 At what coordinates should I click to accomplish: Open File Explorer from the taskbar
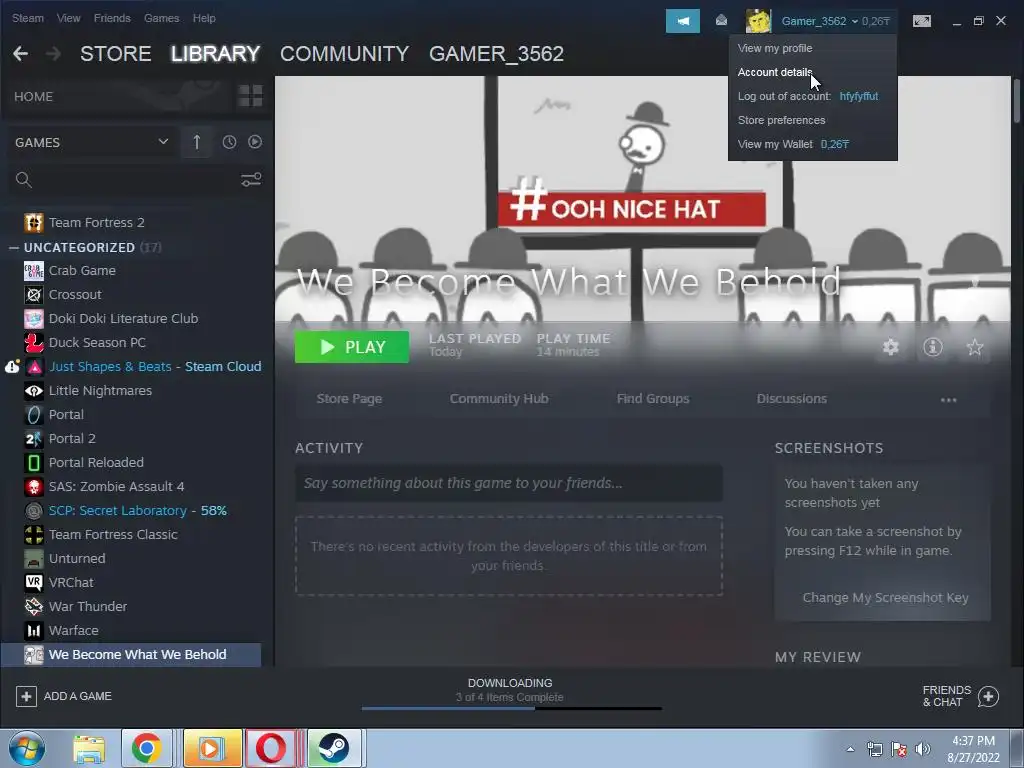click(x=89, y=748)
